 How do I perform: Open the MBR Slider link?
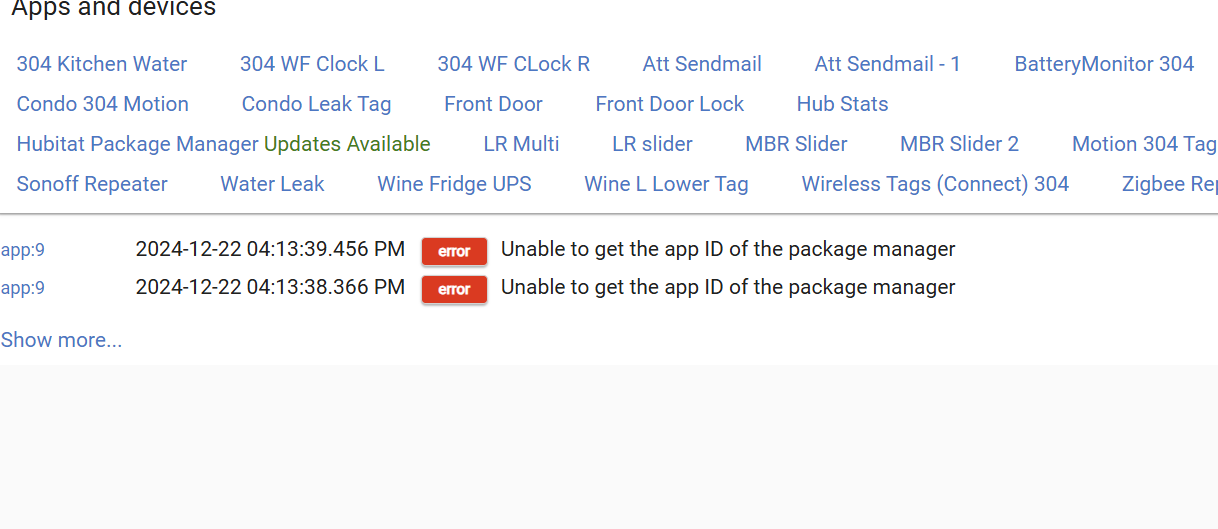(x=796, y=144)
